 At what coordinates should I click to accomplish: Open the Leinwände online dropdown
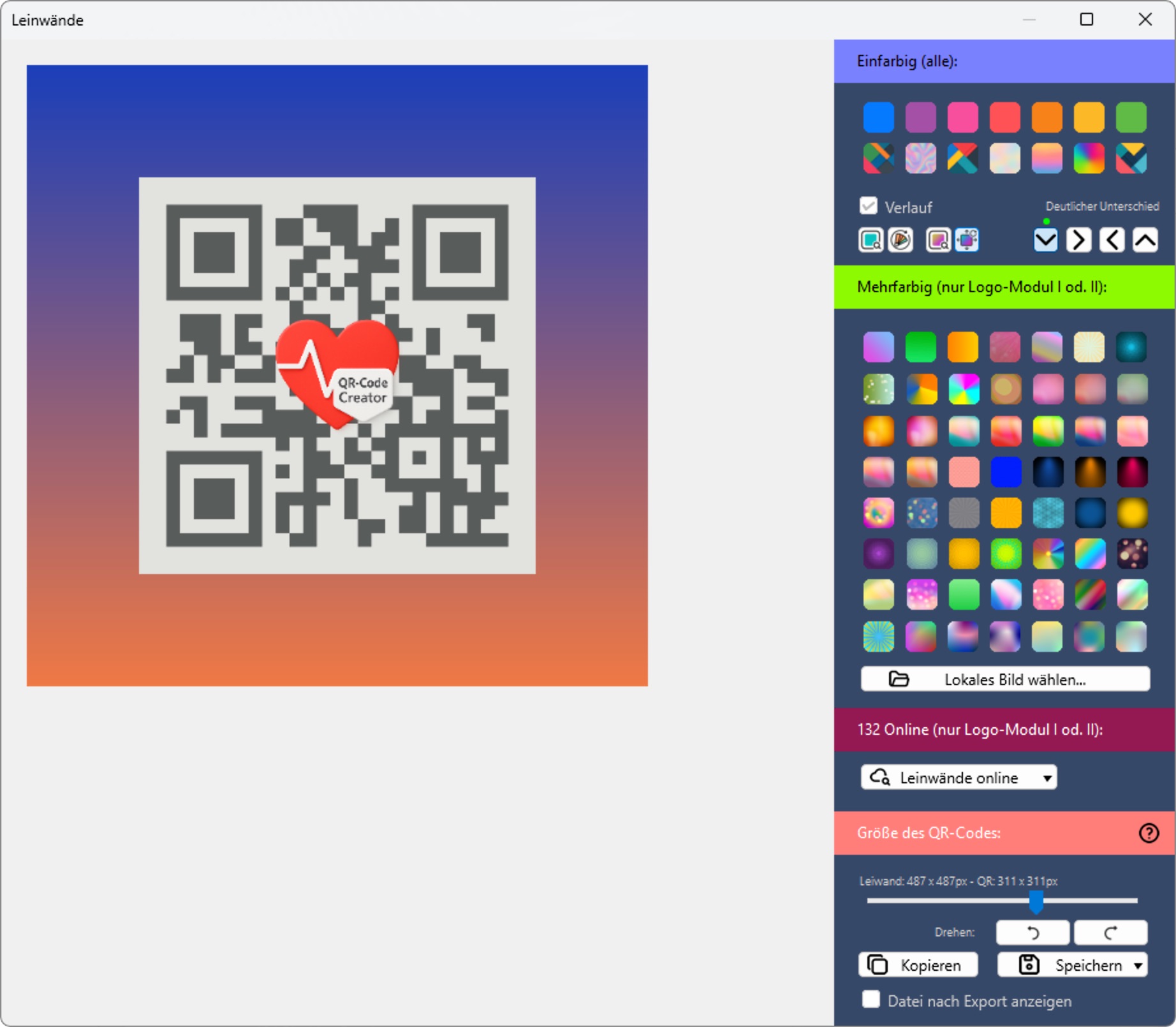[x=958, y=777]
